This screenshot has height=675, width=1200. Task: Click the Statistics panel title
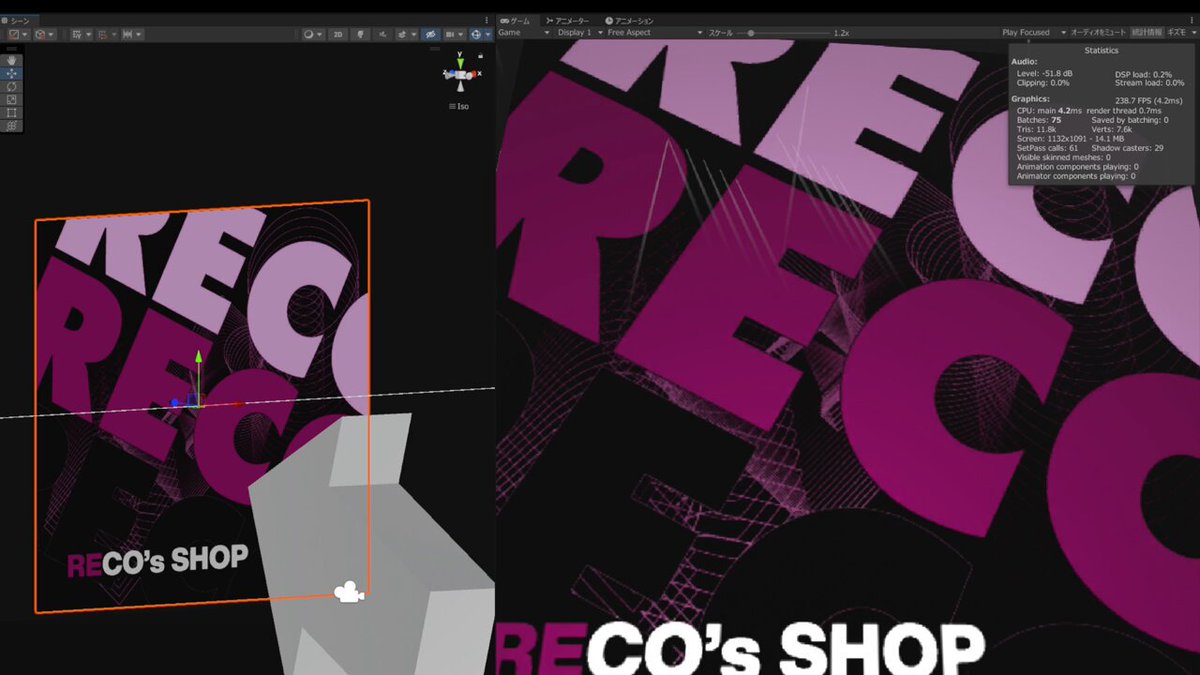point(1101,50)
